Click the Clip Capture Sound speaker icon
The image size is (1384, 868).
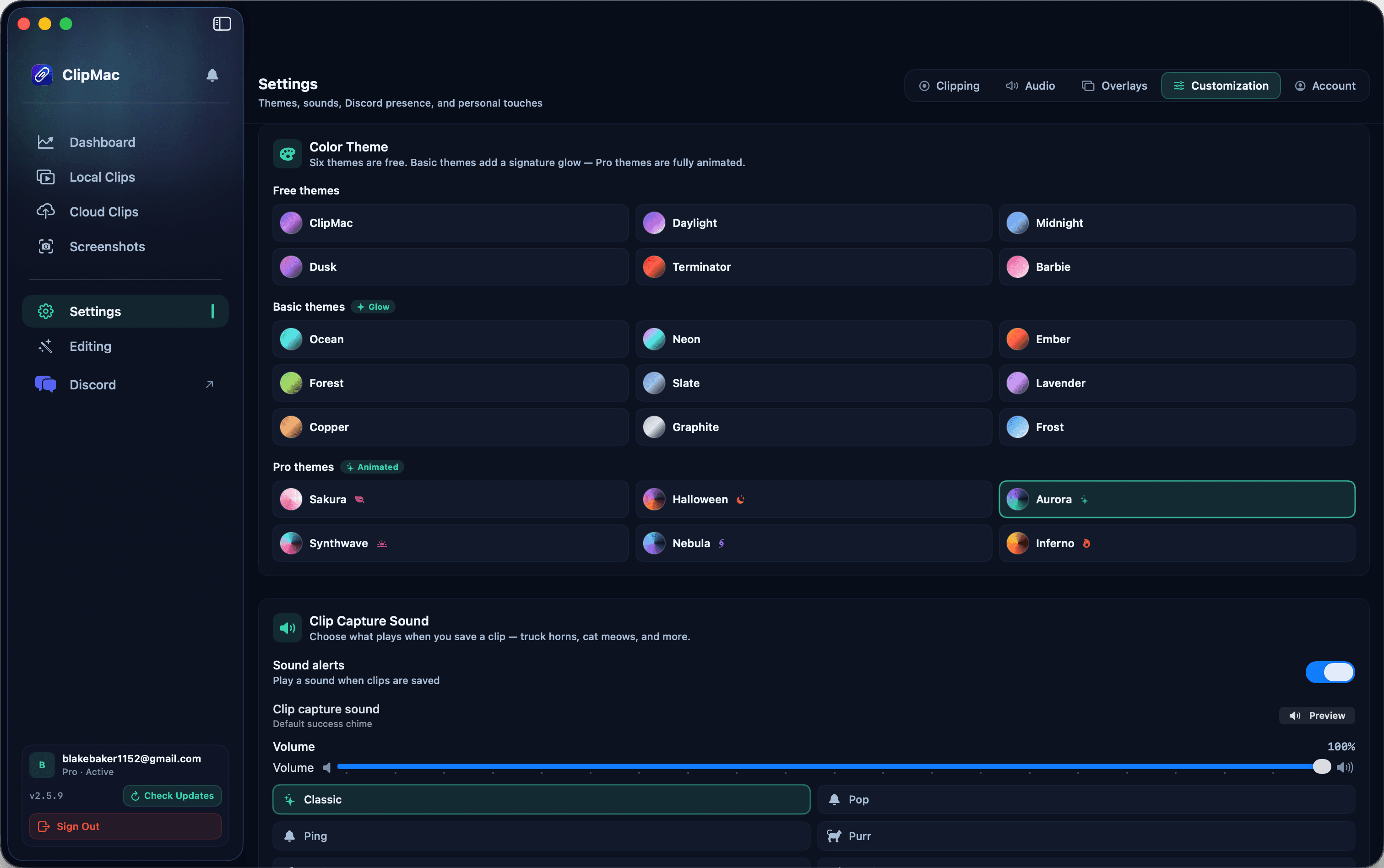click(x=287, y=628)
